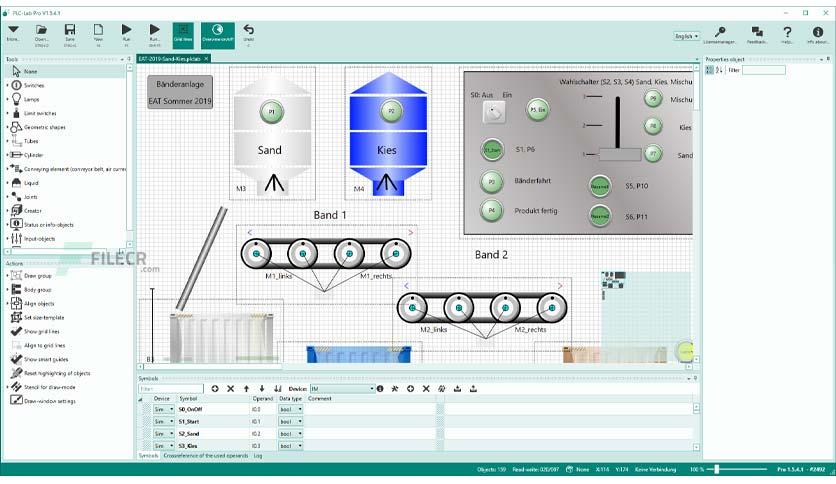The image size is (836, 484).
Task: Click the Status or info-objects tool entry
Action: tap(49, 224)
